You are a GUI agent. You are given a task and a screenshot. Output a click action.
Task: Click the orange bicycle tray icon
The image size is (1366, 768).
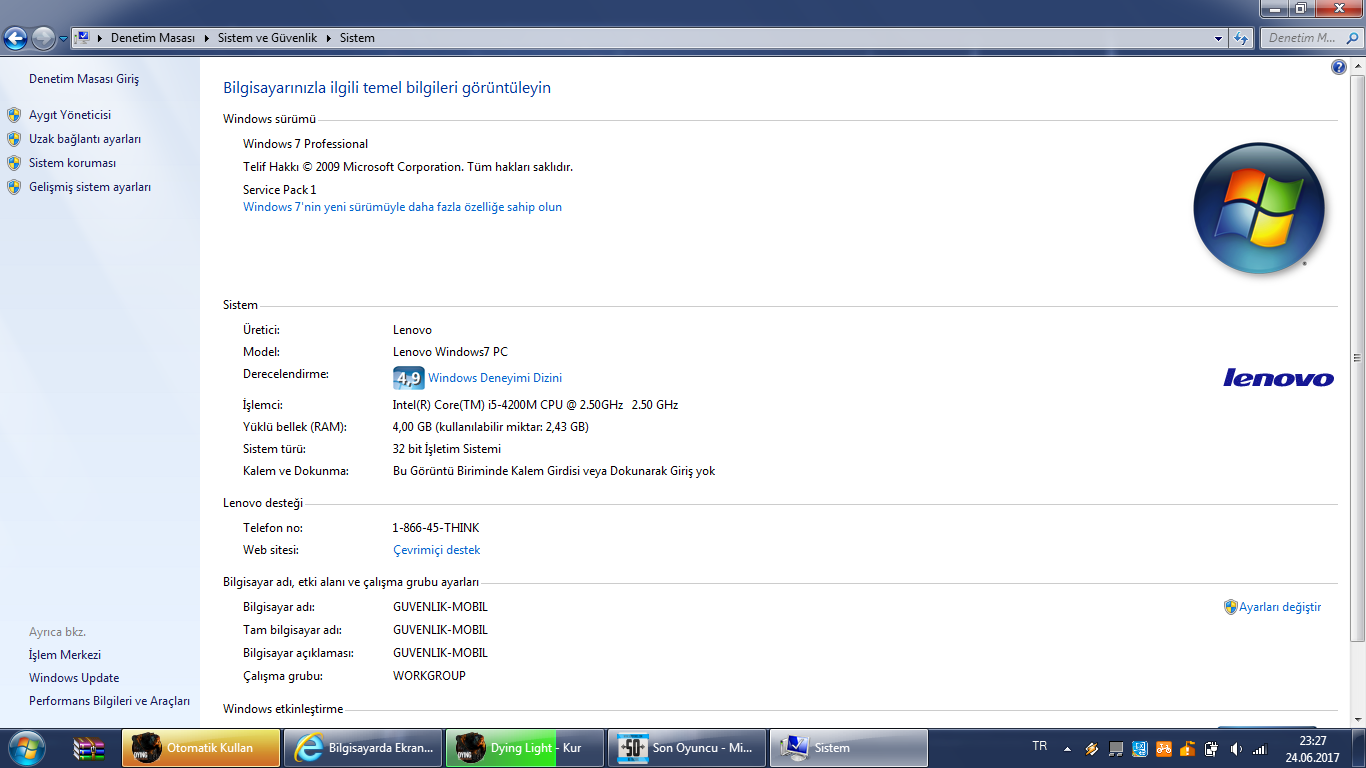pyautogui.click(x=1164, y=748)
